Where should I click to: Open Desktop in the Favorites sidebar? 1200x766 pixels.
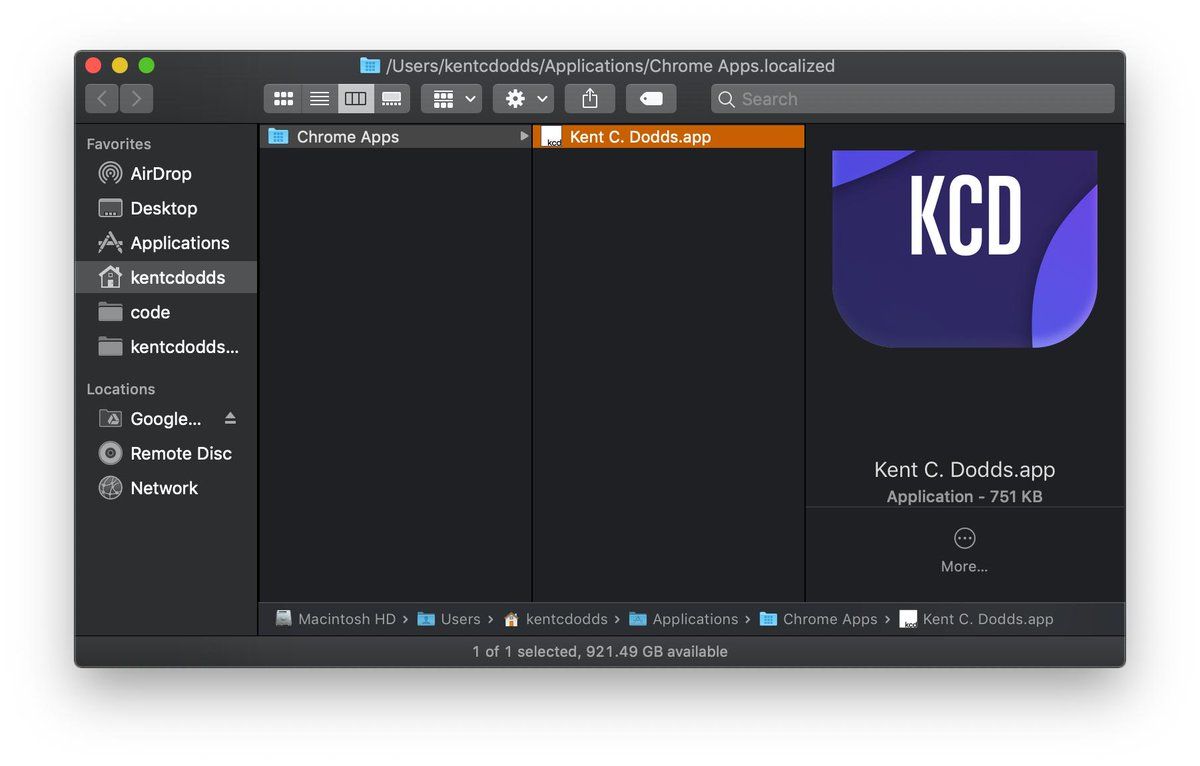163,209
